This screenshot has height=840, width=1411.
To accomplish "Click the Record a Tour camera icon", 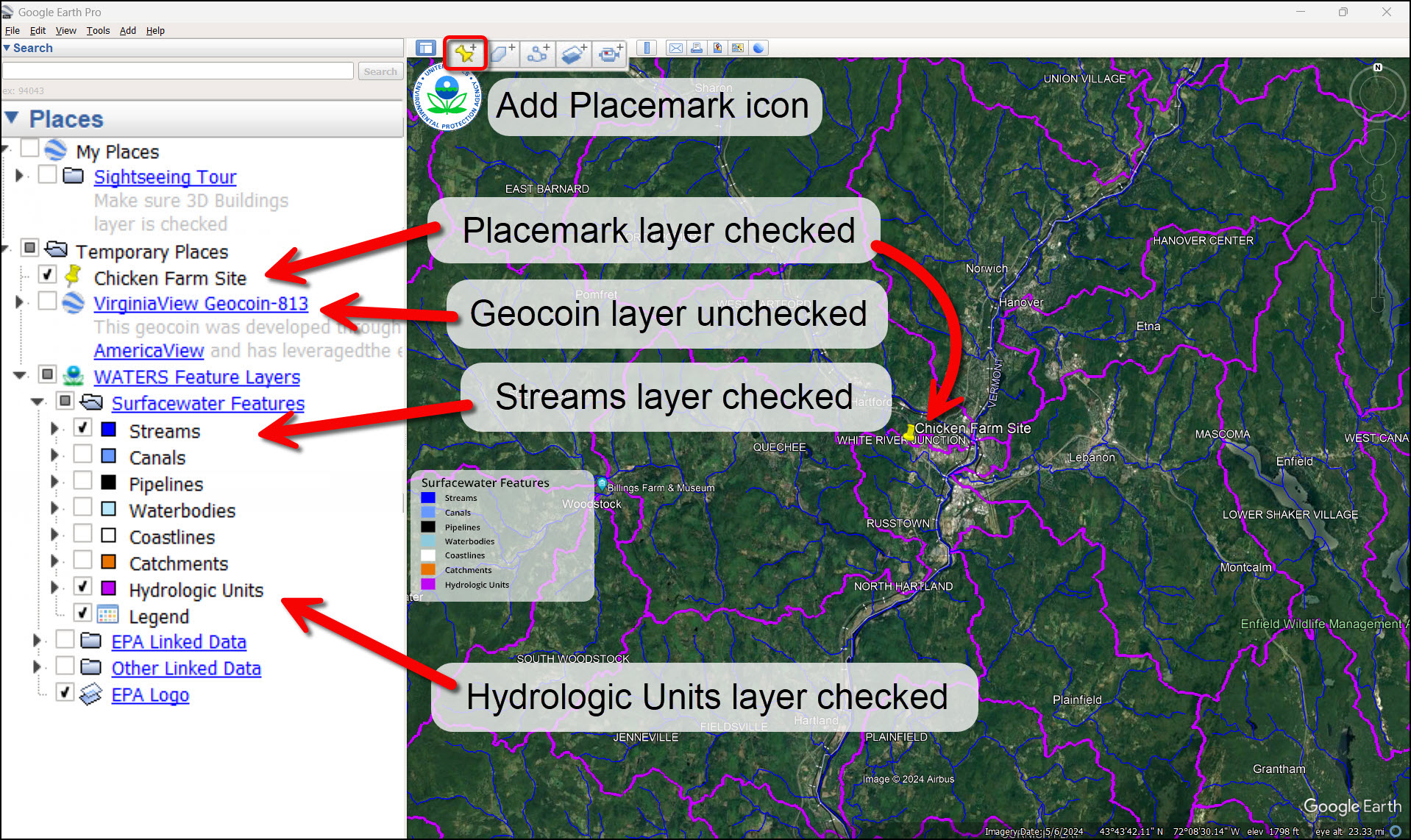I will pyautogui.click(x=609, y=53).
